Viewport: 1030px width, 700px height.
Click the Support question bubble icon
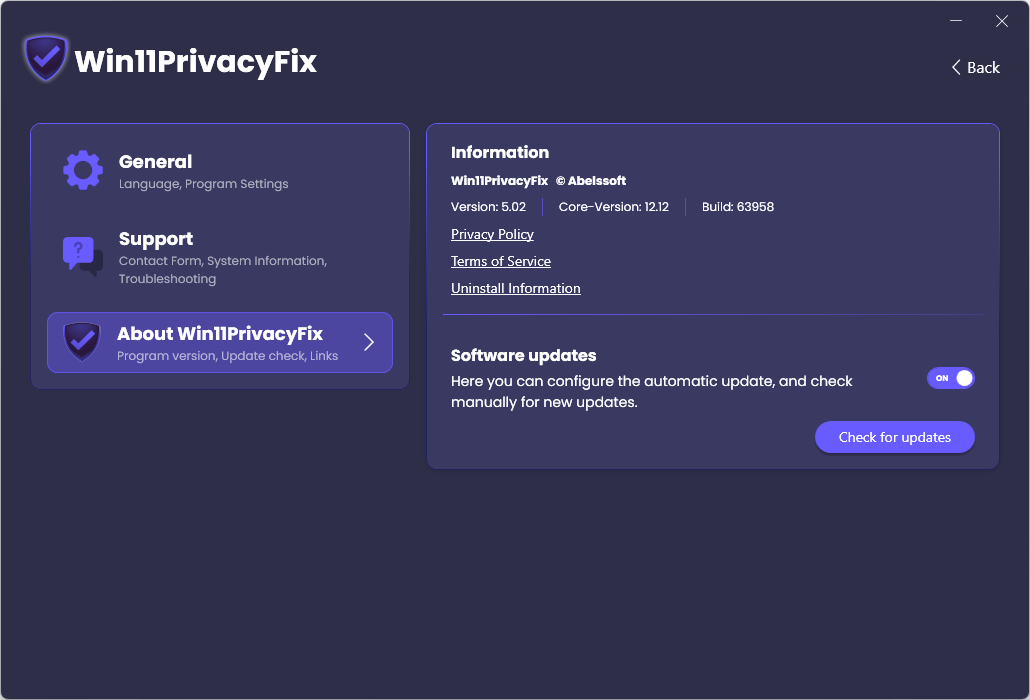83,256
